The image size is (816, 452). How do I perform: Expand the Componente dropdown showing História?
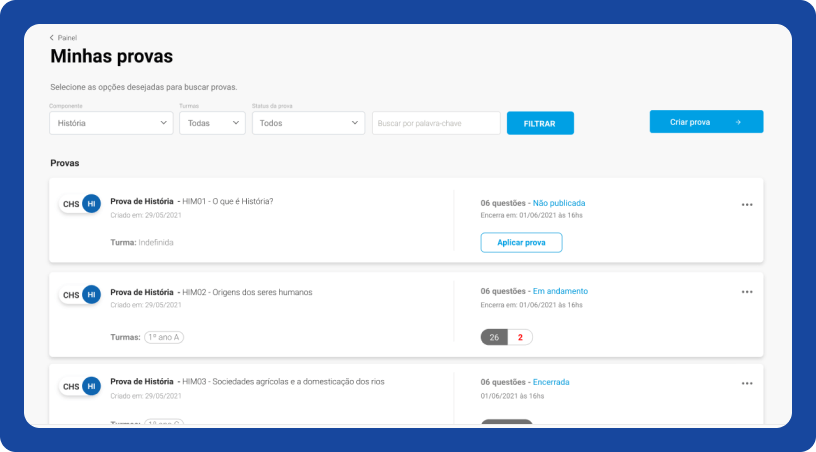pos(111,123)
